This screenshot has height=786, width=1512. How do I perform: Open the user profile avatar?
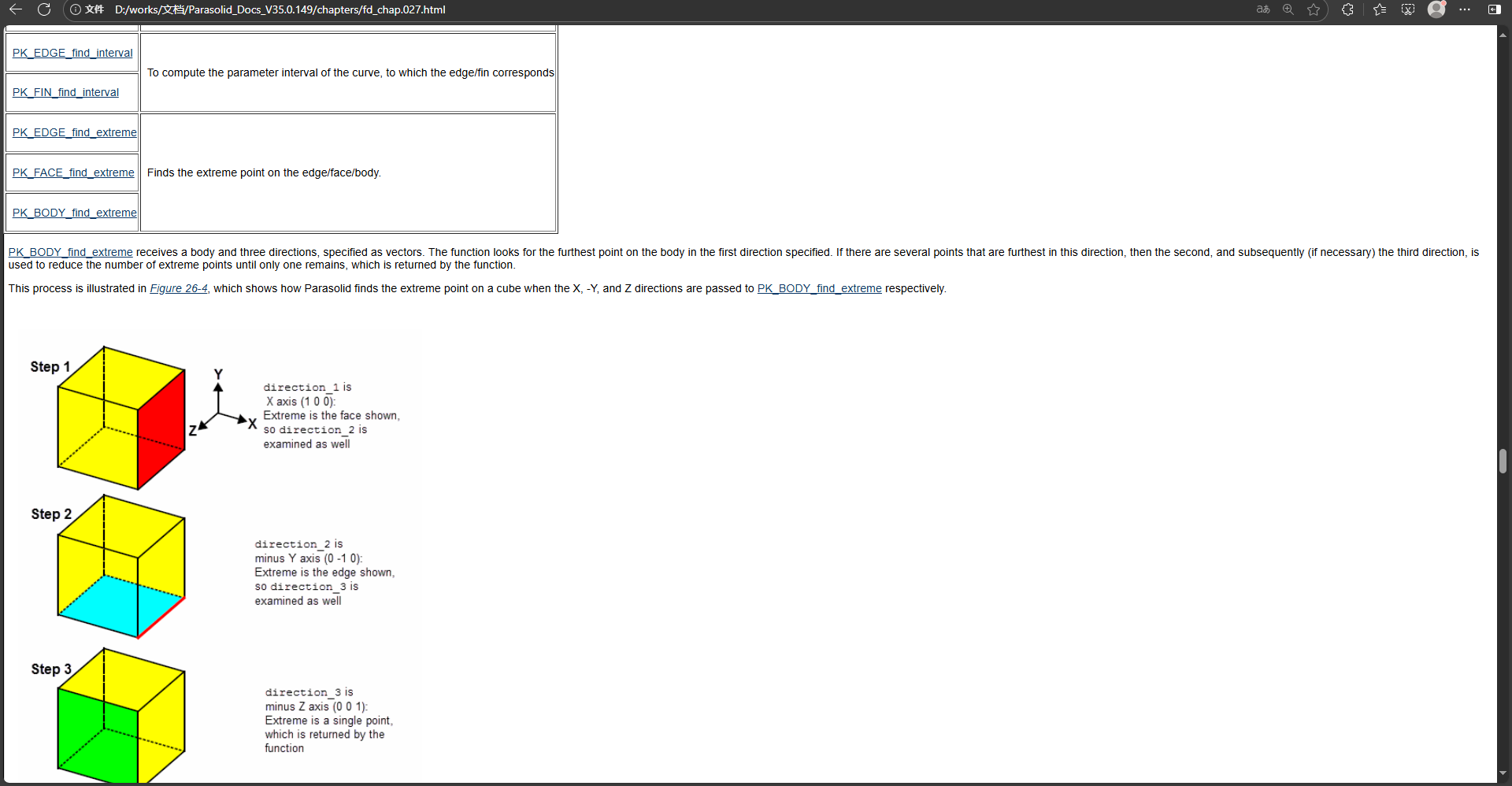point(1436,9)
